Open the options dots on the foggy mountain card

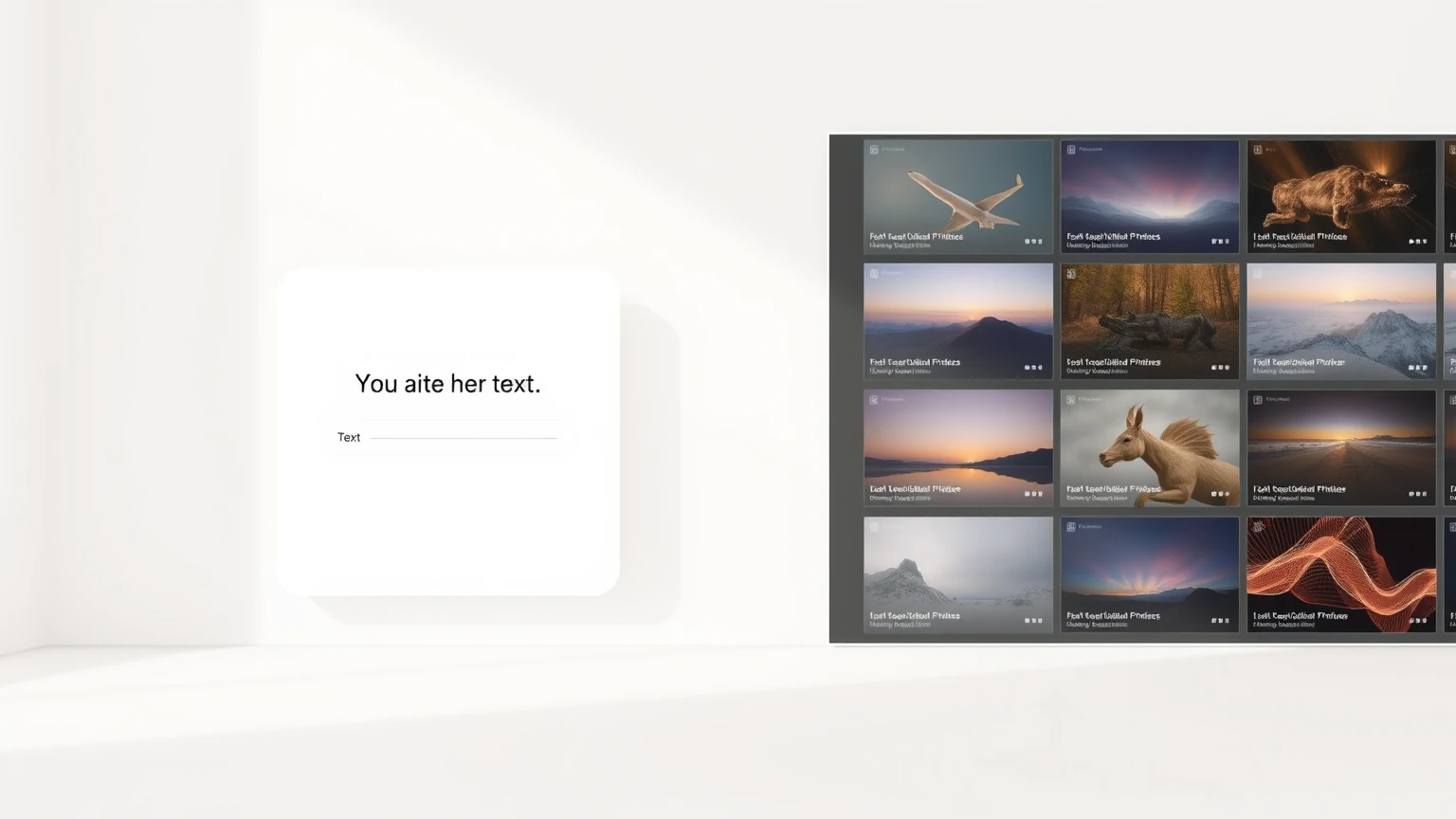1033,621
